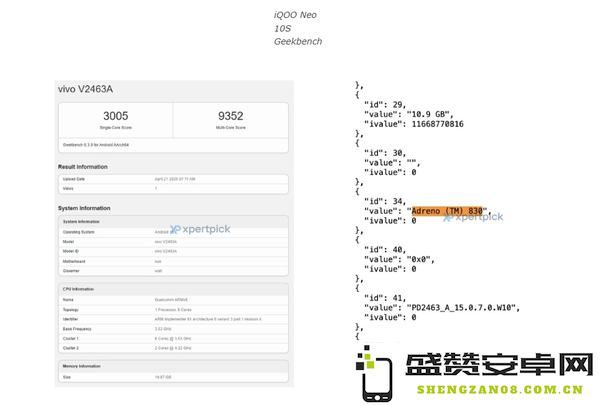Click the JSON line "id": 29

(x=385, y=105)
